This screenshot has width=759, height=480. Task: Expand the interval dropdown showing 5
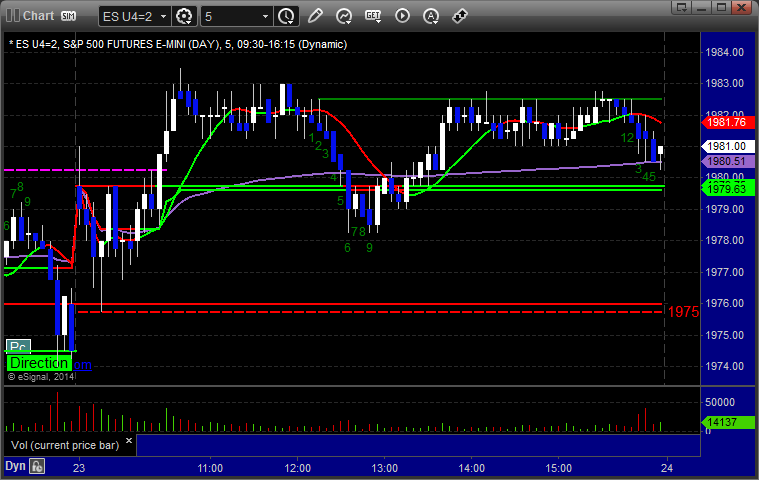click(265, 16)
